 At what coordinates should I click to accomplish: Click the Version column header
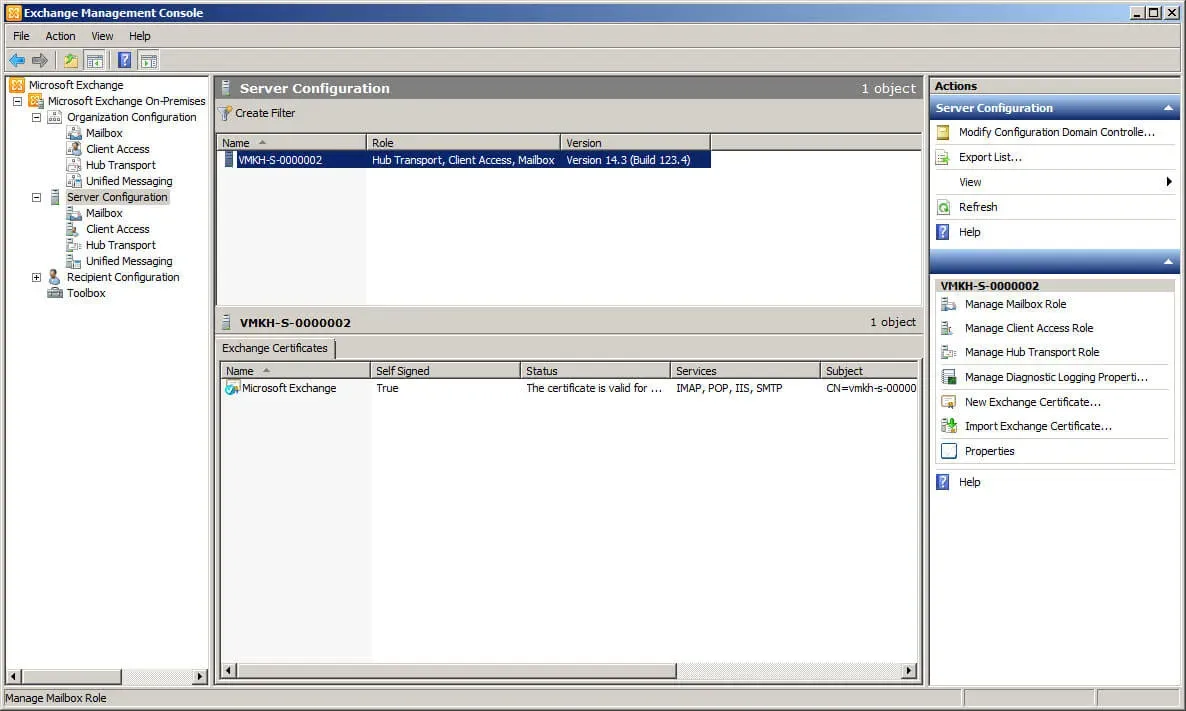(x=635, y=143)
